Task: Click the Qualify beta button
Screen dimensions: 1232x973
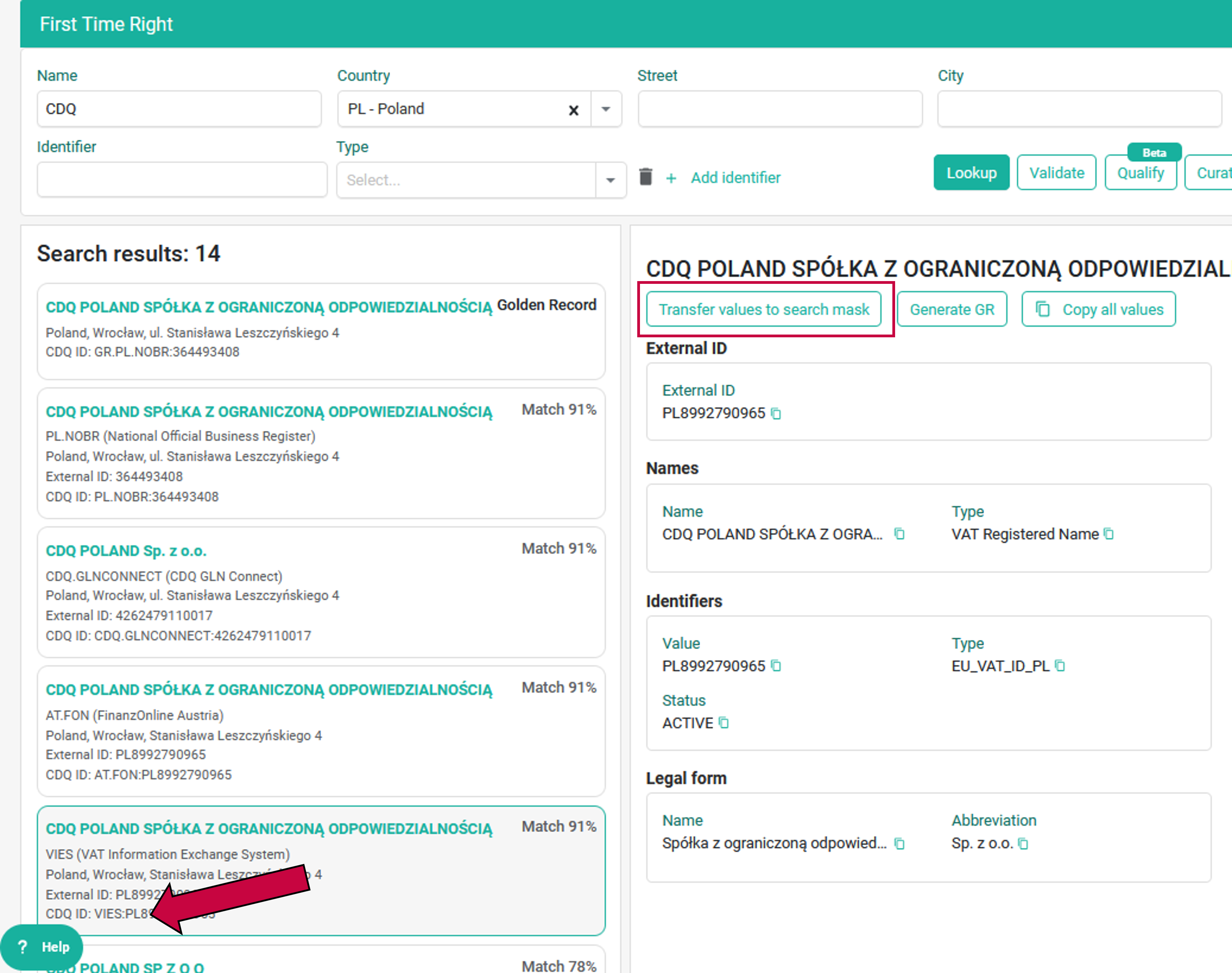Action: tap(1140, 173)
